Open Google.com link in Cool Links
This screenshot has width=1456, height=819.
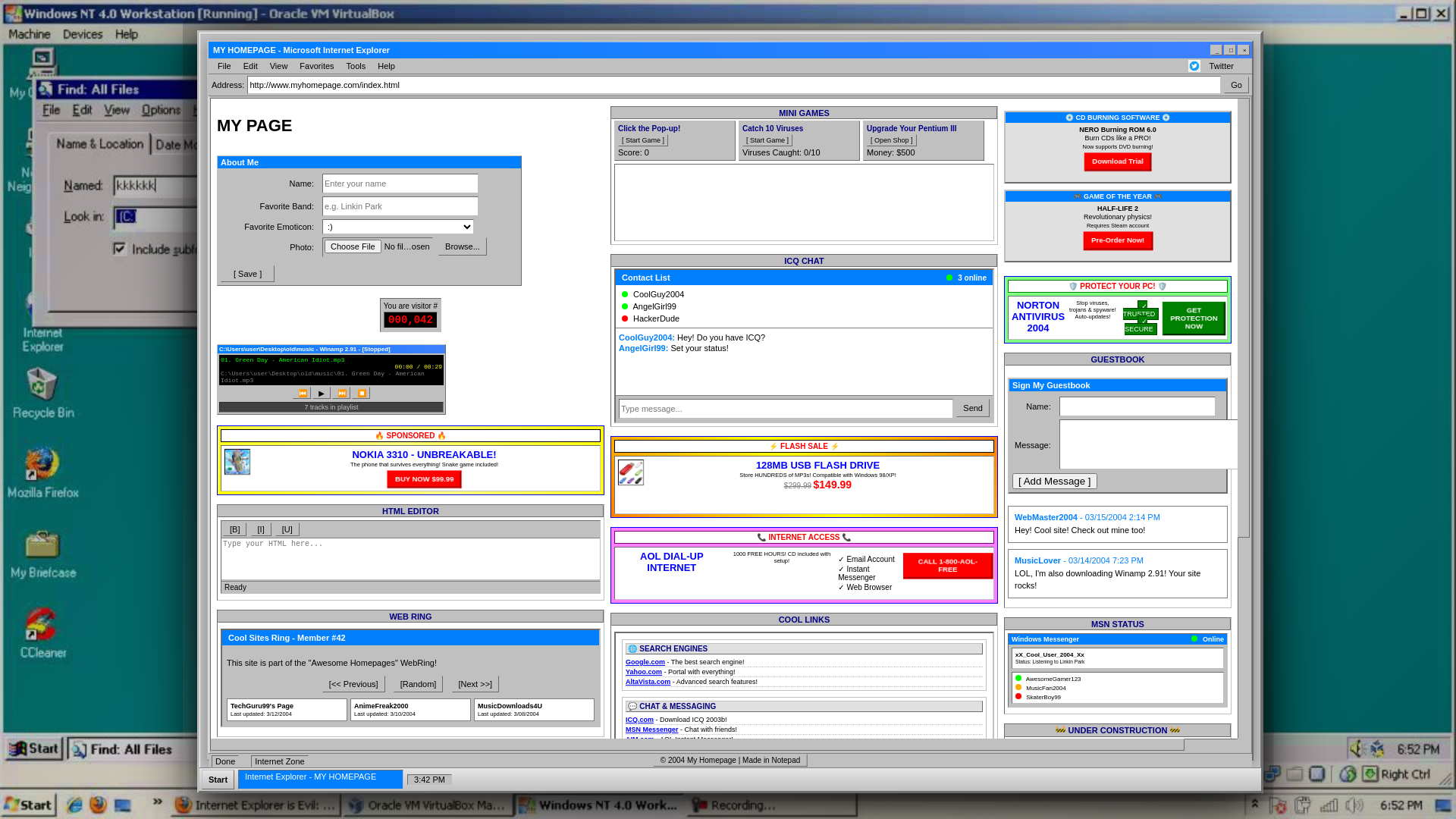pyautogui.click(x=645, y=662)
